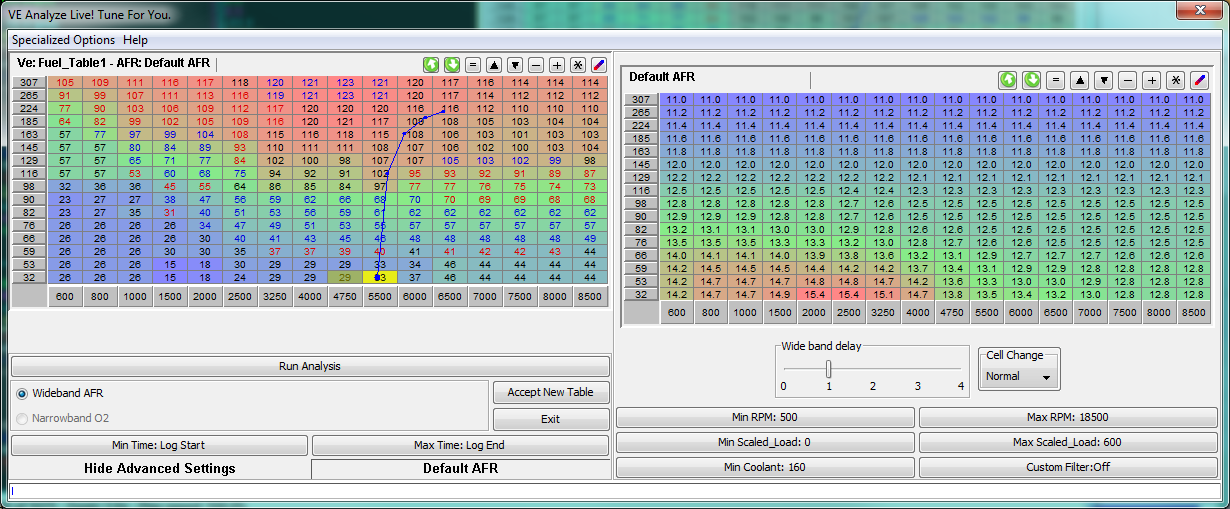Open the Help menu
The width and height of the screenshot is (1230, 509).
pos(135,40)
